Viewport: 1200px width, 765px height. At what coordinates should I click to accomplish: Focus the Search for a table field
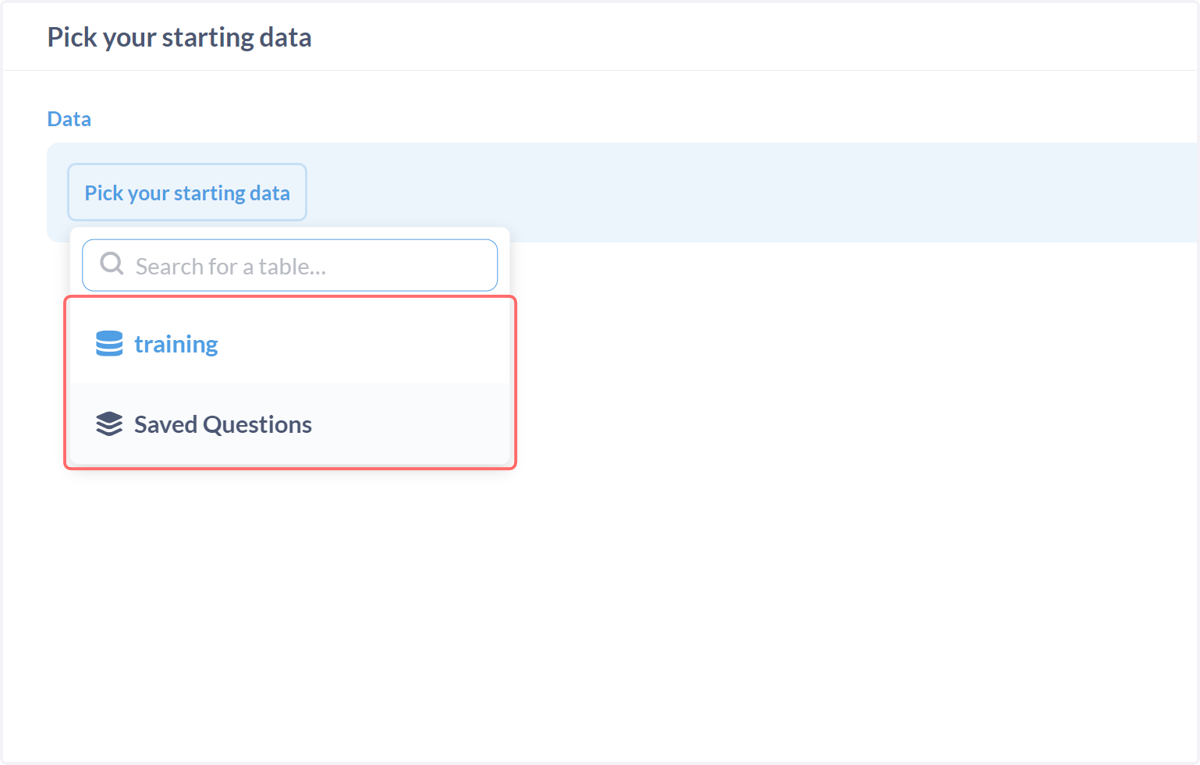(290, 265)
